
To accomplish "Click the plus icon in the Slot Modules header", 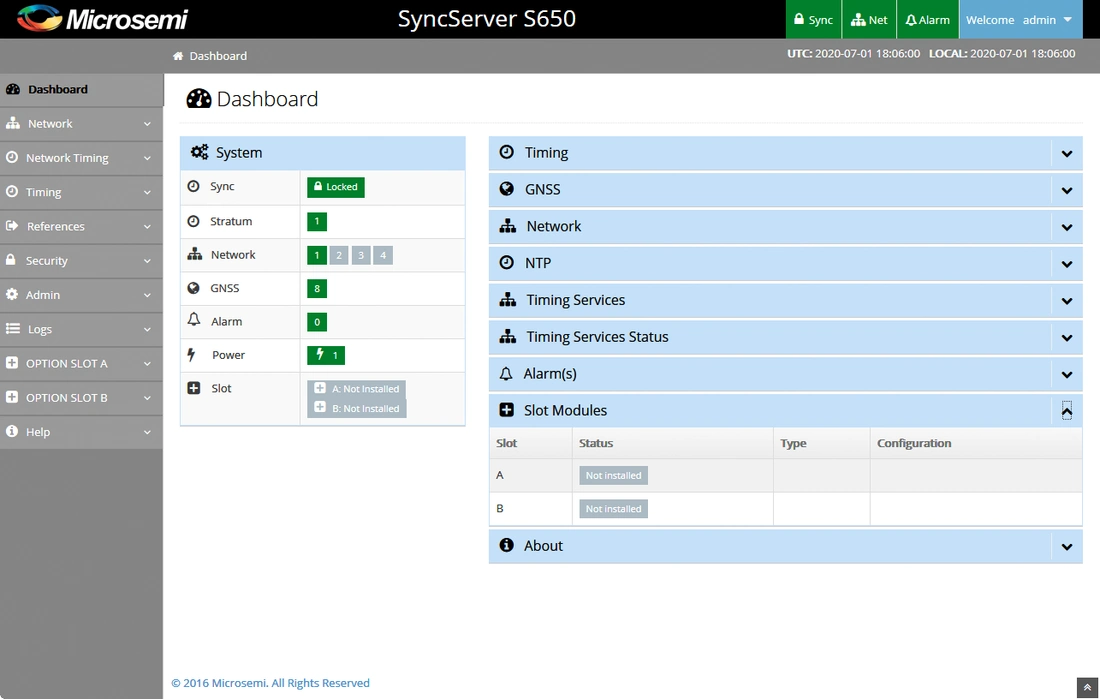I will (x=507, y=410).
